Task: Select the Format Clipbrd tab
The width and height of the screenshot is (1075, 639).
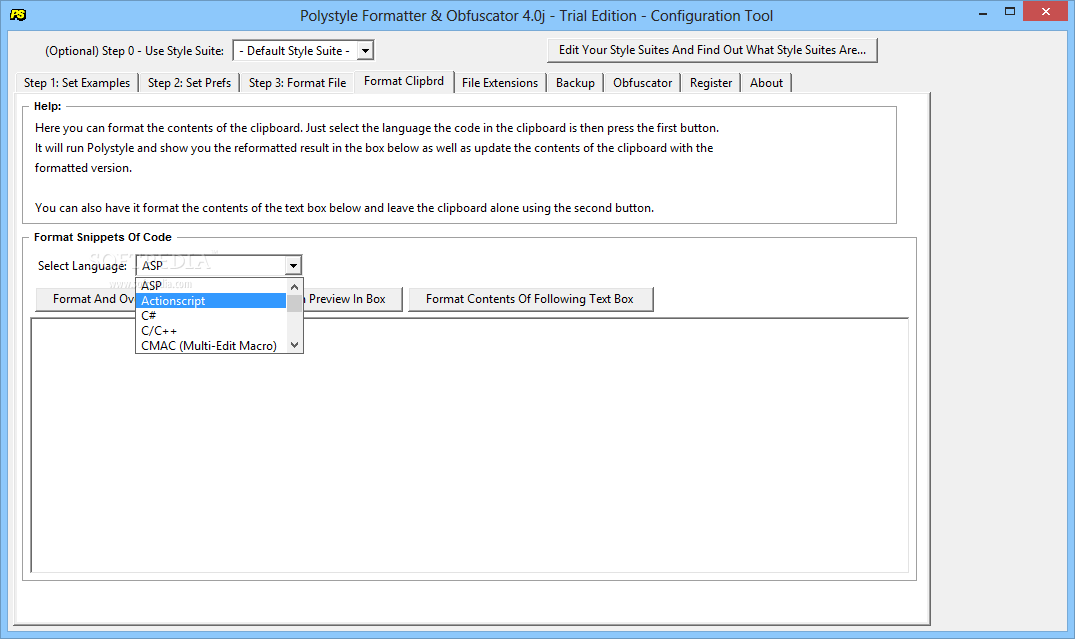Action: [404, 81]
